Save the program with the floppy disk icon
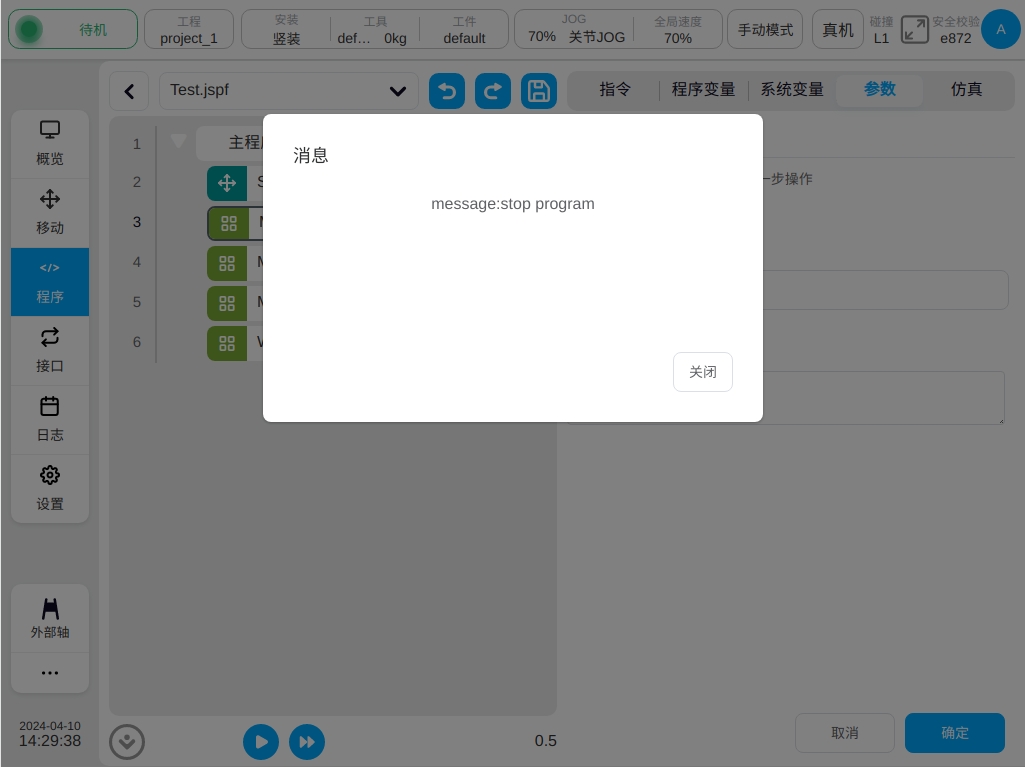 point(539,91)
